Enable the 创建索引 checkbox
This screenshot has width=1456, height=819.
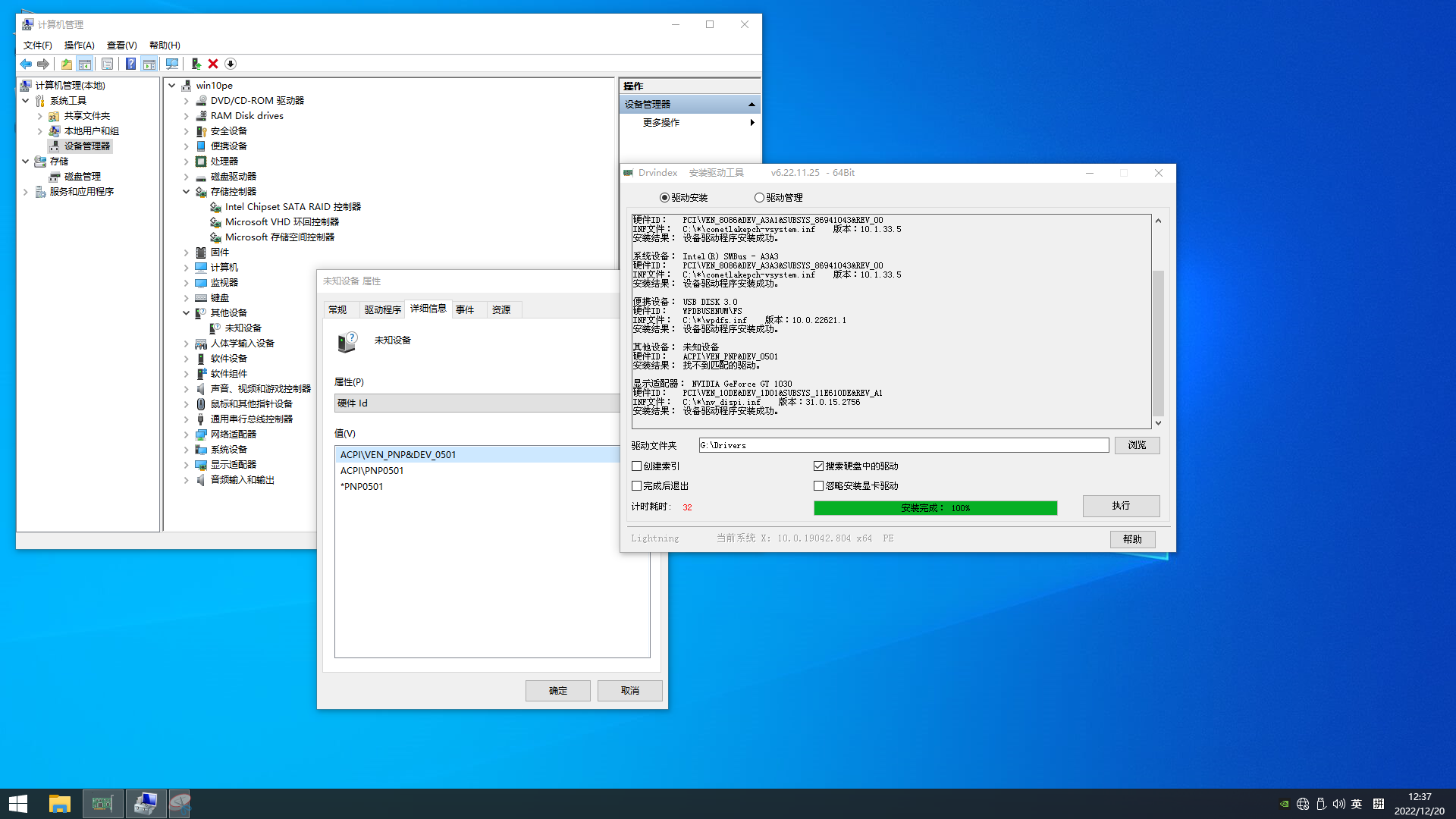pos(637,466)
